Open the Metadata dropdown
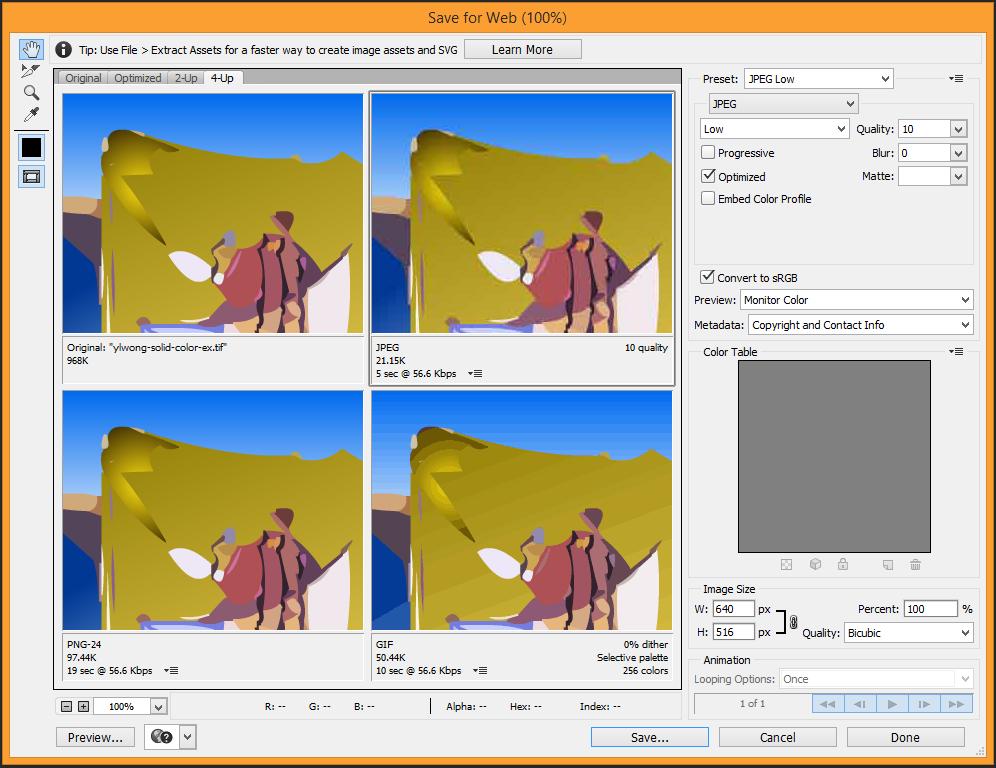The height and width of the screenshot is (768, 996). pyautogui.click(x=861, y=325)
